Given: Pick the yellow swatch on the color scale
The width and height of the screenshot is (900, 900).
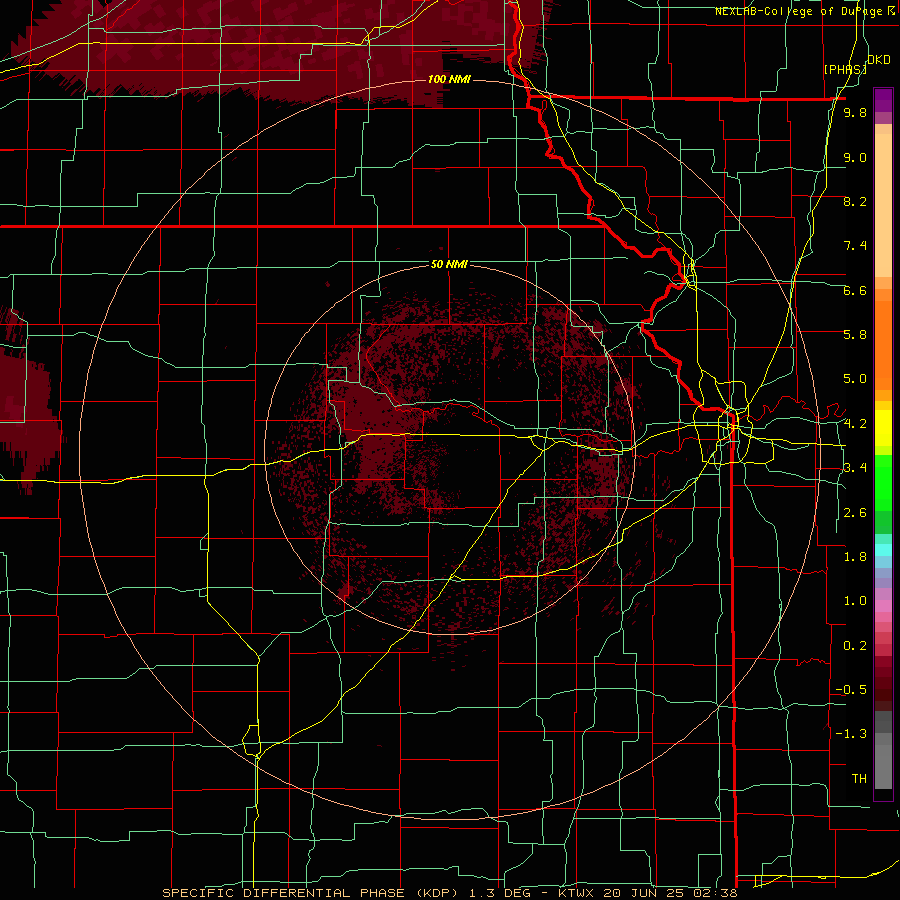Looking at the screenshot, I should [x=883, y=428].
